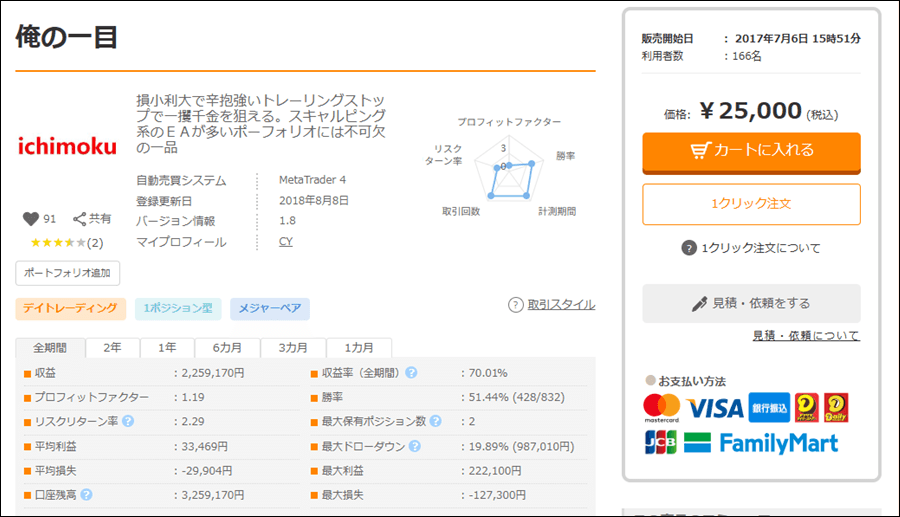This screenshot has height=517, width=900.
Task: Click the ichimoku product logo
Action: [x=67, y=146]
